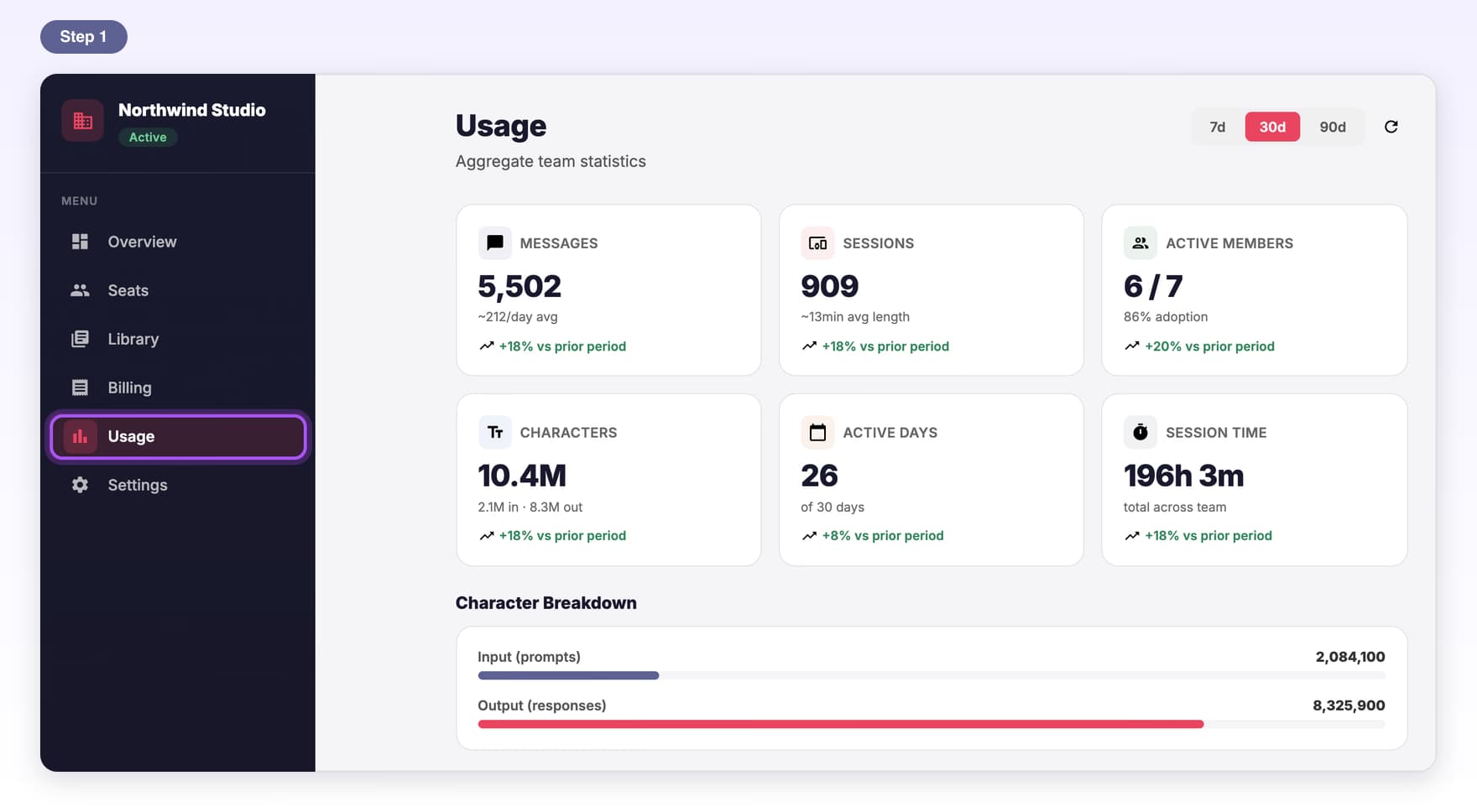Click the 8,325,900 output count
The image size is (1477, 812).
(1349, 705)
